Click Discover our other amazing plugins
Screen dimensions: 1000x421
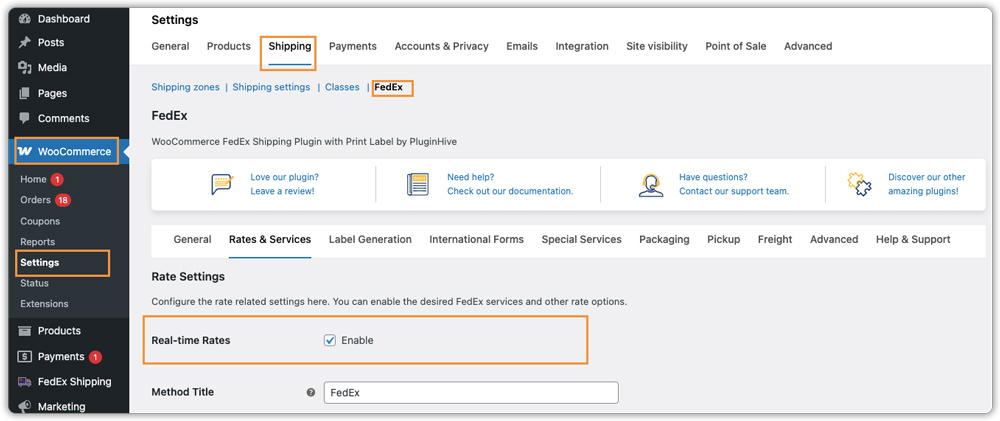click(x=926, y=184)
